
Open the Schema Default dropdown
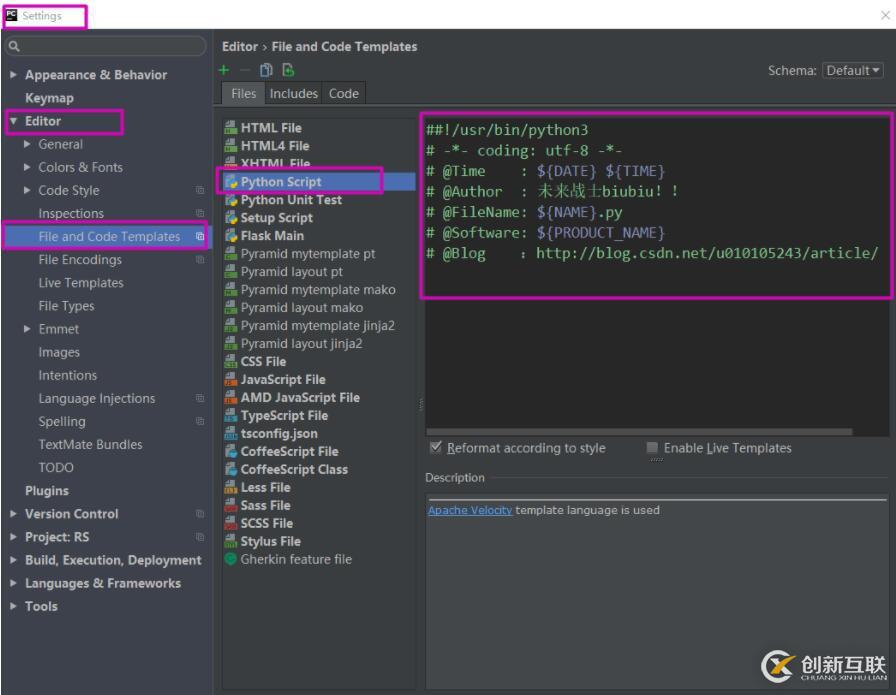[x=852, y=71]
